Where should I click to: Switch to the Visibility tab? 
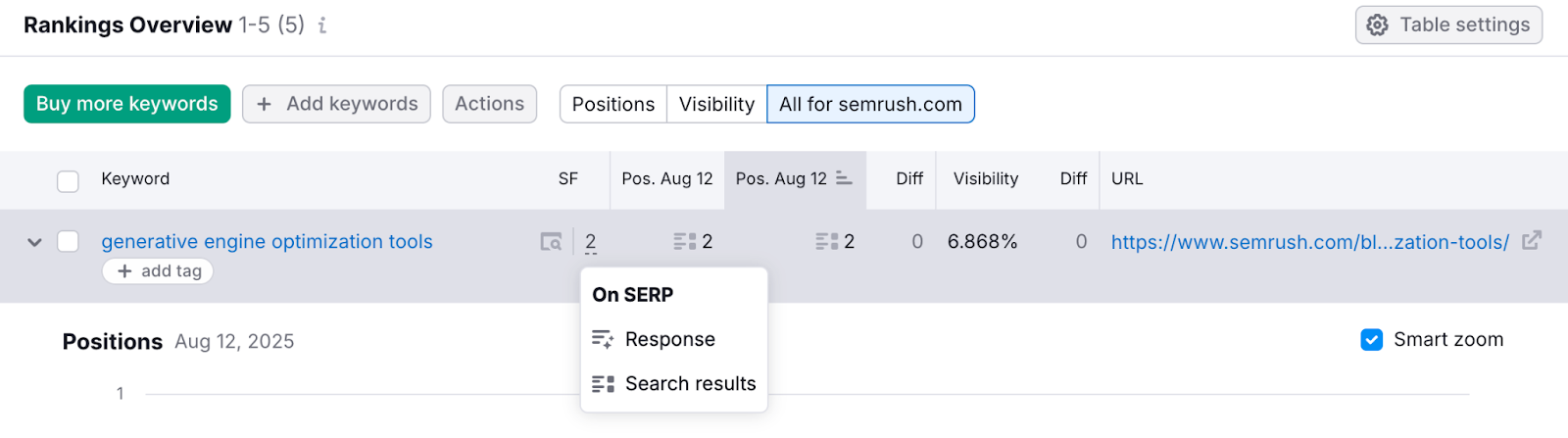pos(716,104)
